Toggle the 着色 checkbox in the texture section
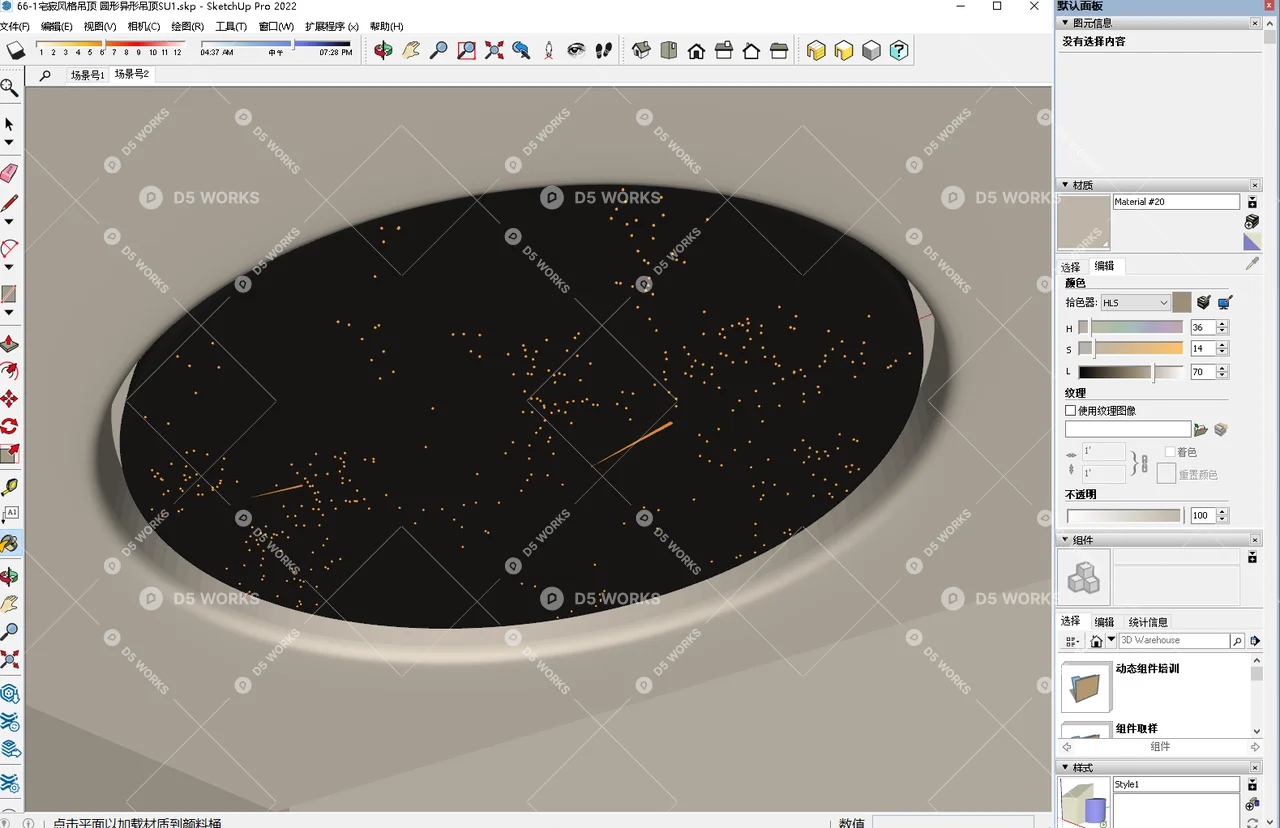The image size is (1280, 828). [1171, 452]
